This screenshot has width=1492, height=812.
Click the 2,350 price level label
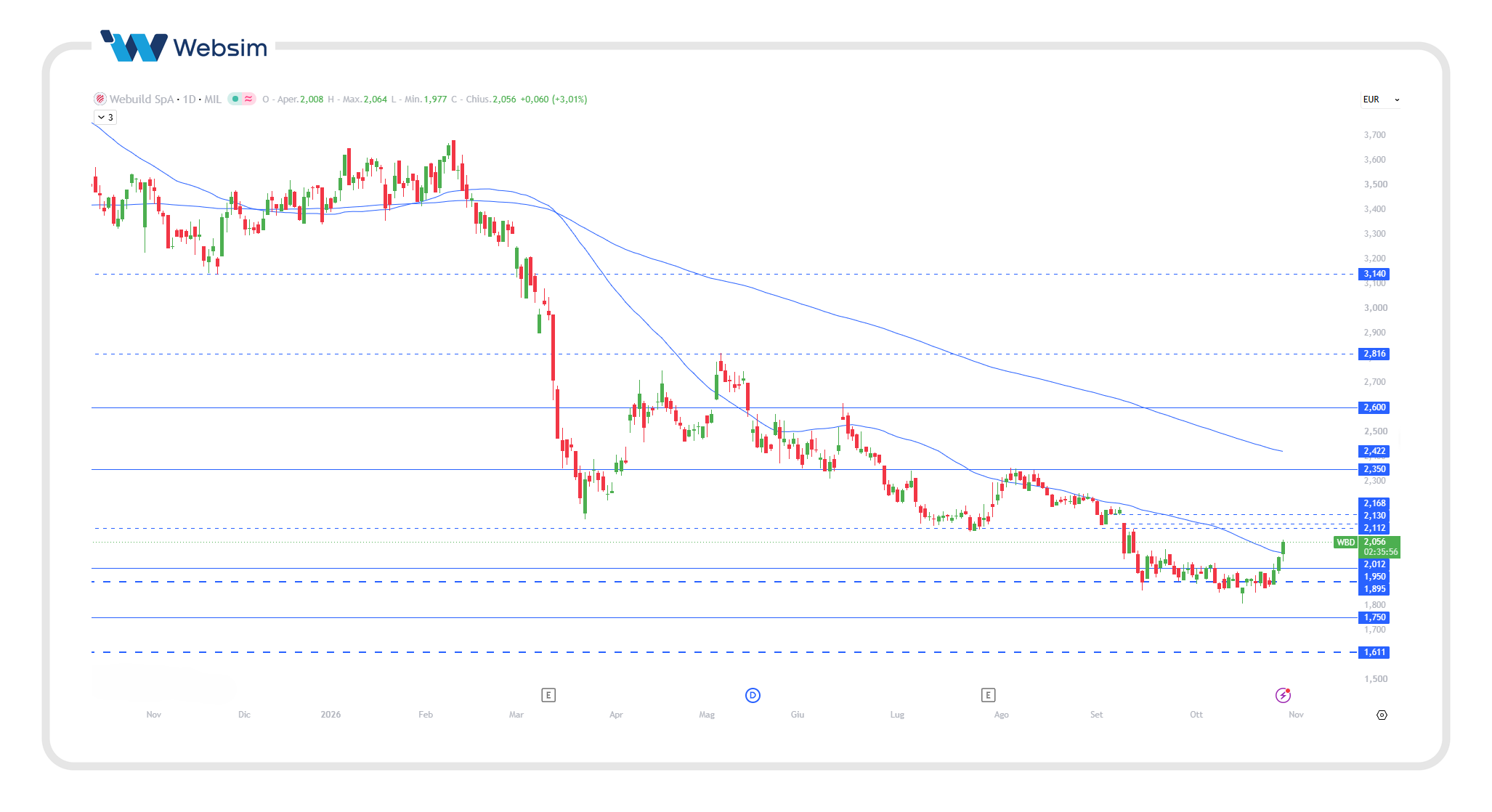[x=1374, y=469]
